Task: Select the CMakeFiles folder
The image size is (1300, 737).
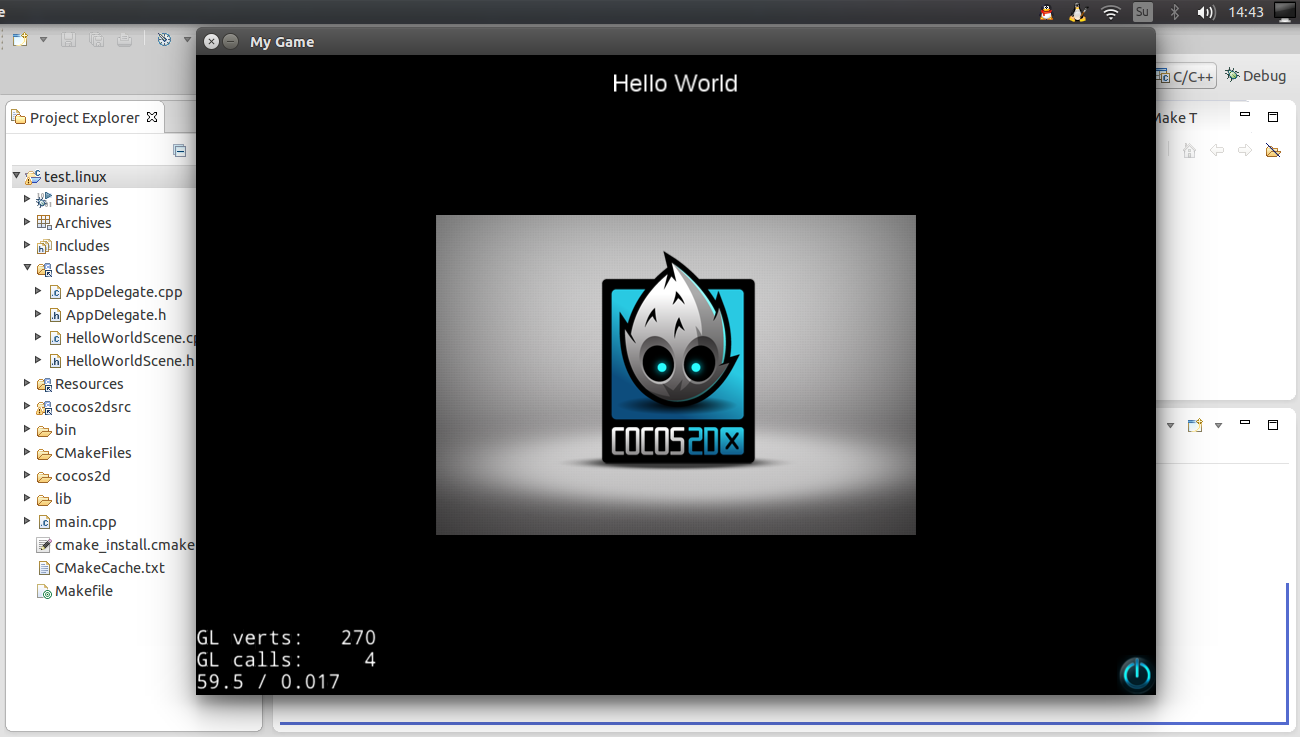Action: click(x=93, y=453)
